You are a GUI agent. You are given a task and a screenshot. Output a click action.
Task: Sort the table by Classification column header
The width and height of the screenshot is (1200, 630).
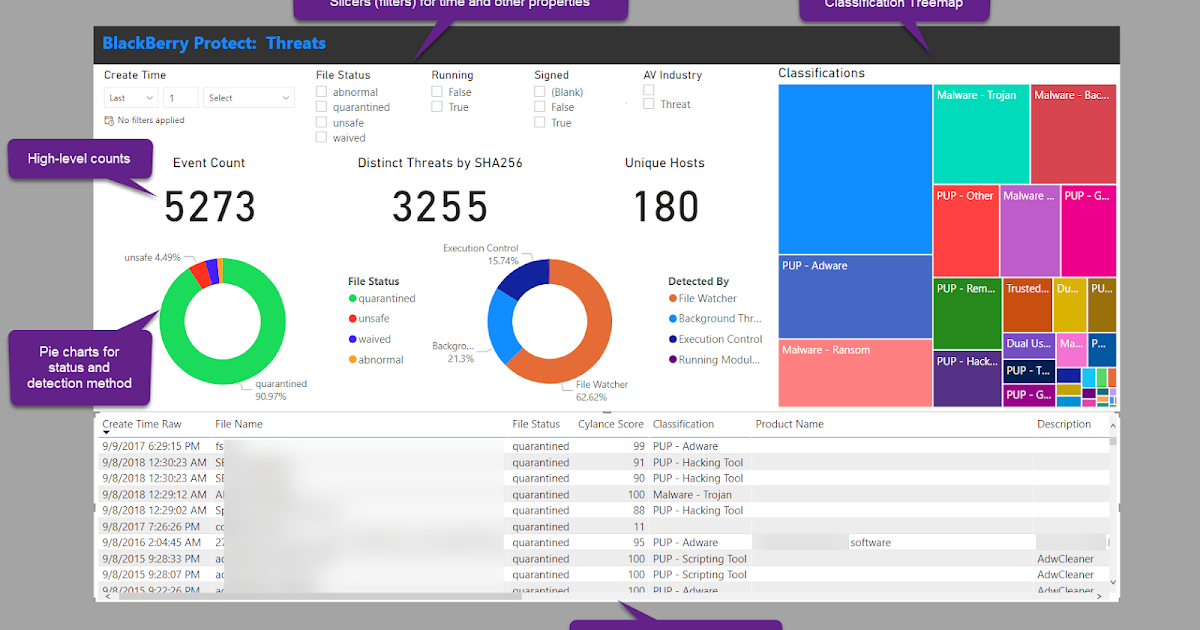pyautogui.click(x=683, y=423)
